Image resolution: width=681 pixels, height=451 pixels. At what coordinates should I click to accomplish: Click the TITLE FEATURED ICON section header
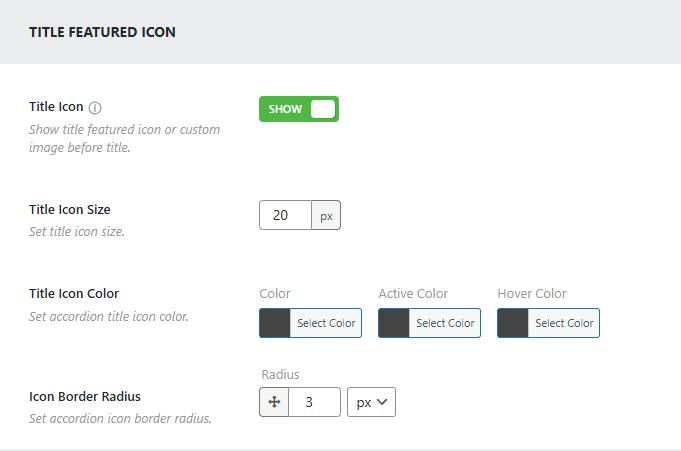click(x=102, y=32)
